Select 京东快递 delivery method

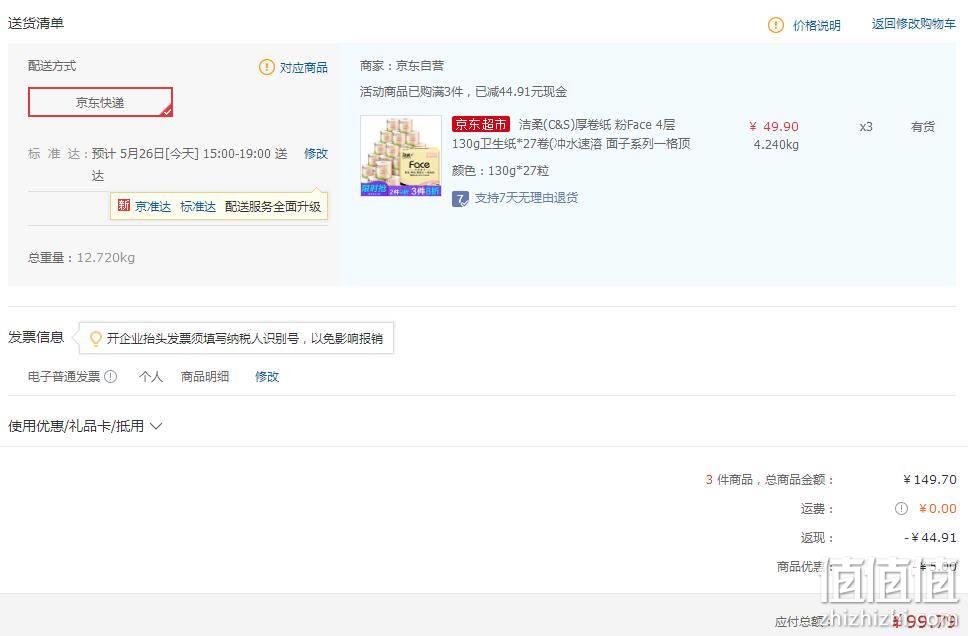(x=100, y=102)
